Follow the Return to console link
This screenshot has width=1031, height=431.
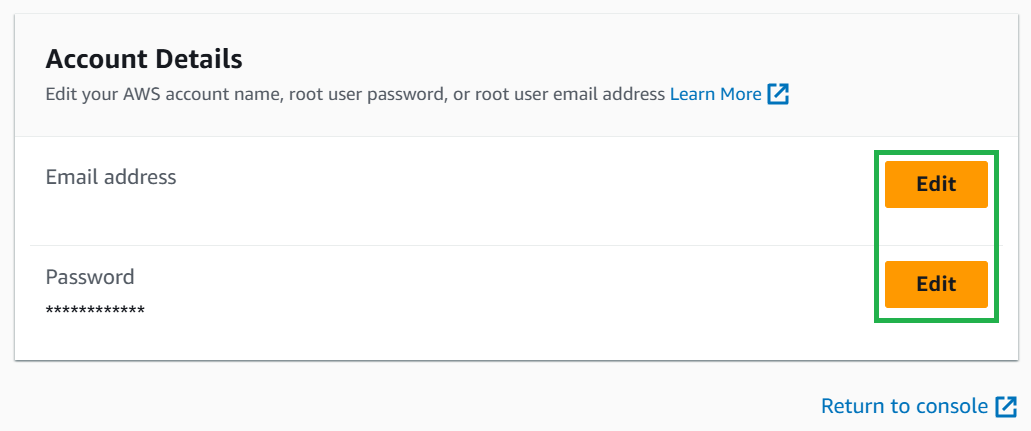(903, 406)
